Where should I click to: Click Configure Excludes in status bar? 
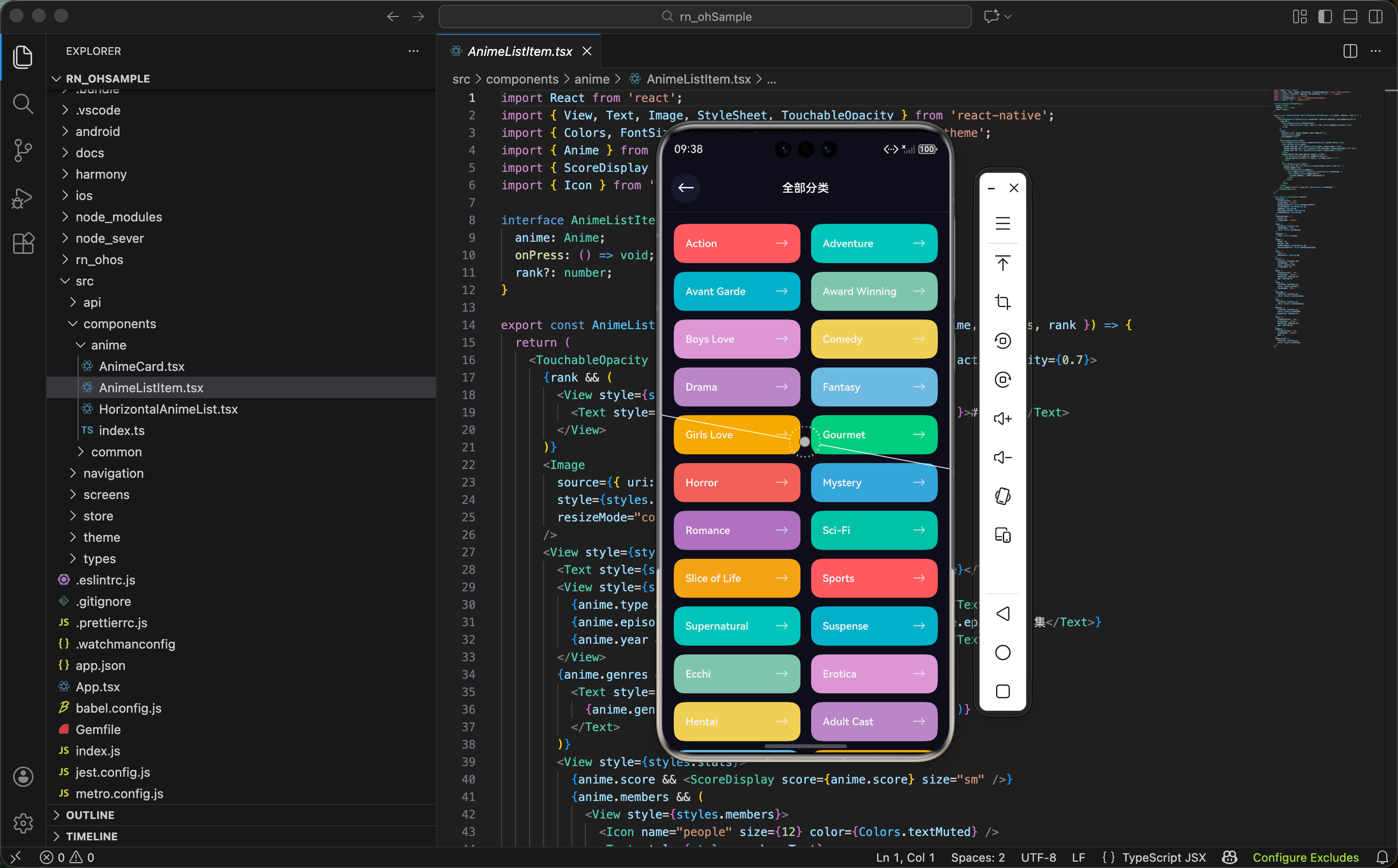click(x=1305, y=857)
